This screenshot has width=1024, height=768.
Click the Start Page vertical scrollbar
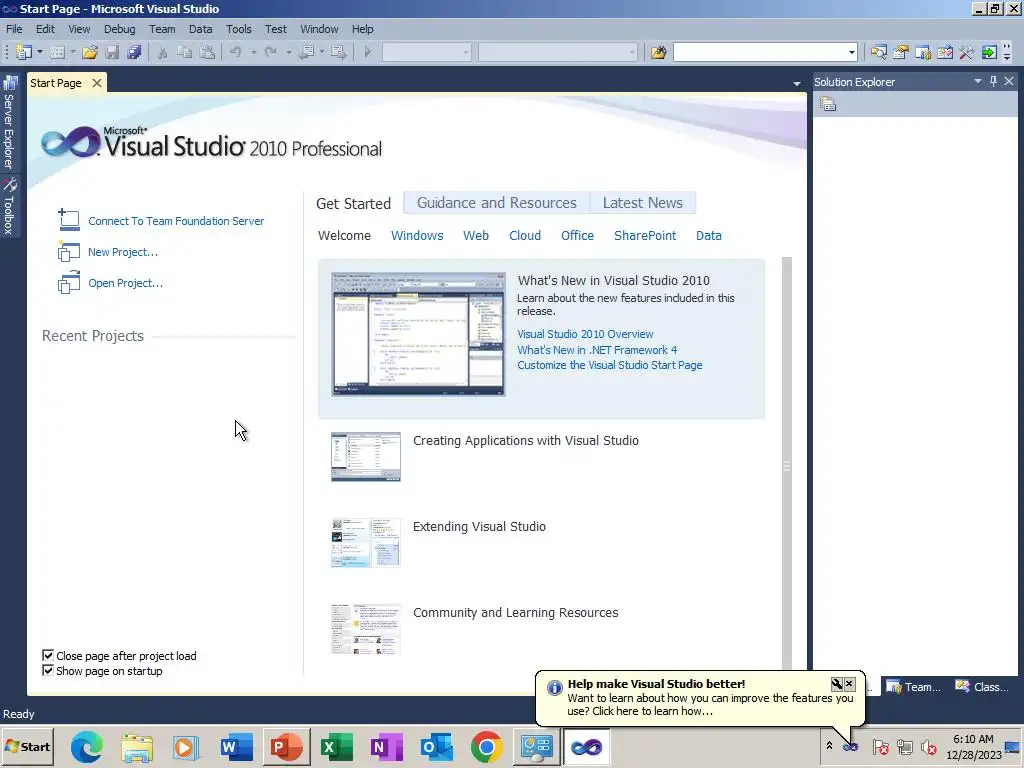coord(786,462)
